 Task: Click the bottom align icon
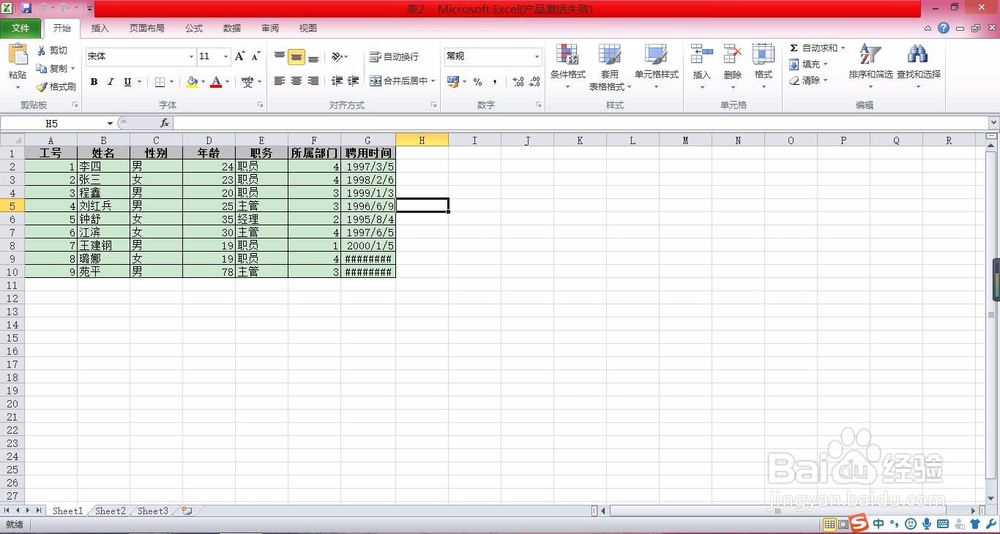tap(313, 57)
